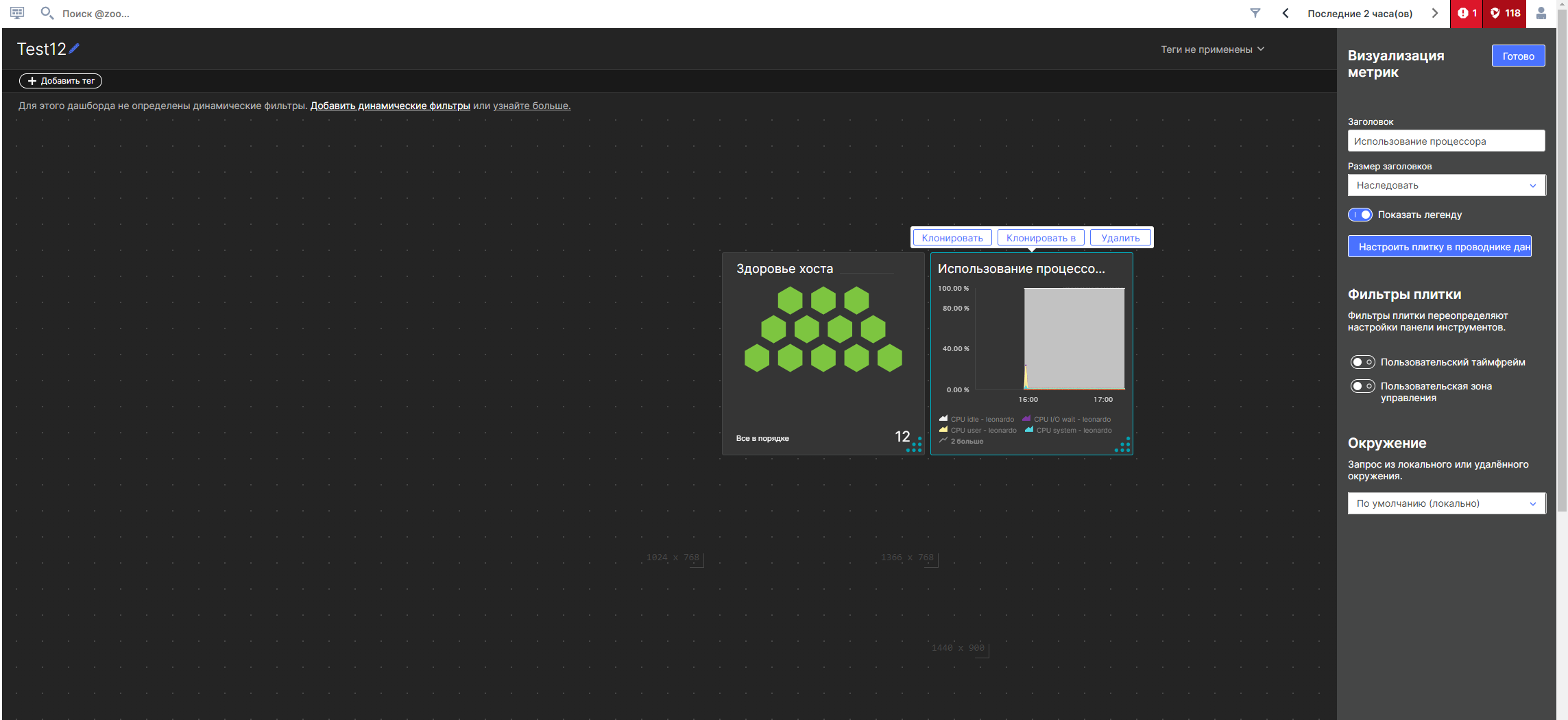Viewport: 1568px width, 720px height.
Task: Open the 'Окружение' environment dropdown
Action: coord(1446,503)
